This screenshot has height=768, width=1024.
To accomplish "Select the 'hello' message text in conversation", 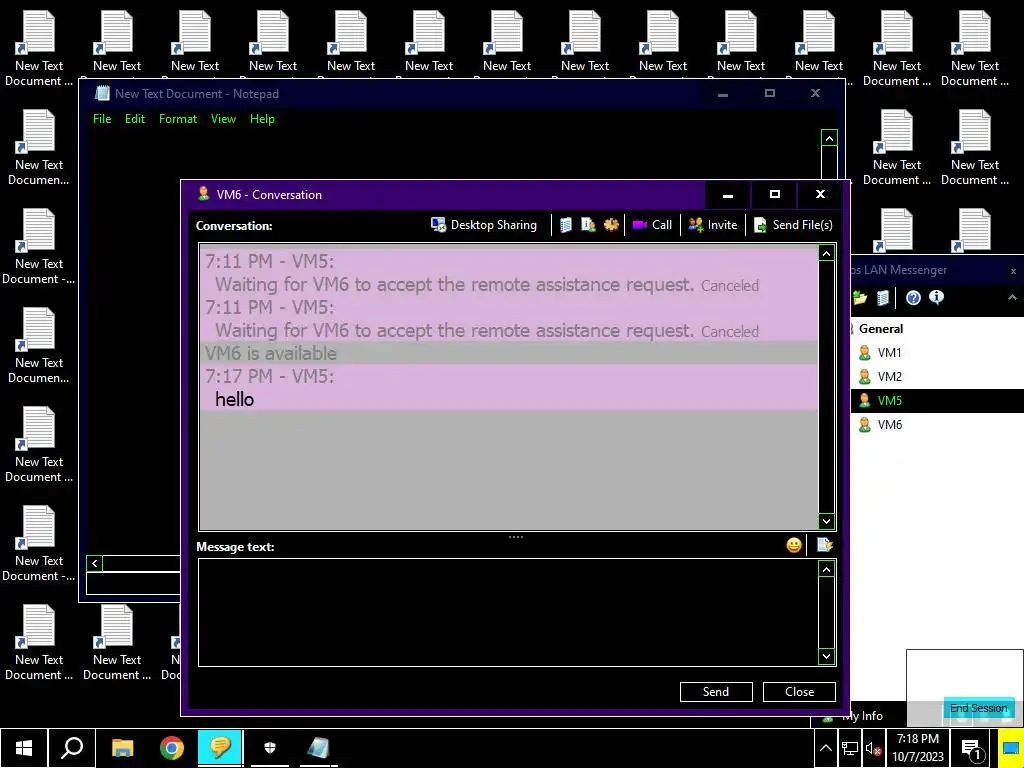I will coord(234,399).
